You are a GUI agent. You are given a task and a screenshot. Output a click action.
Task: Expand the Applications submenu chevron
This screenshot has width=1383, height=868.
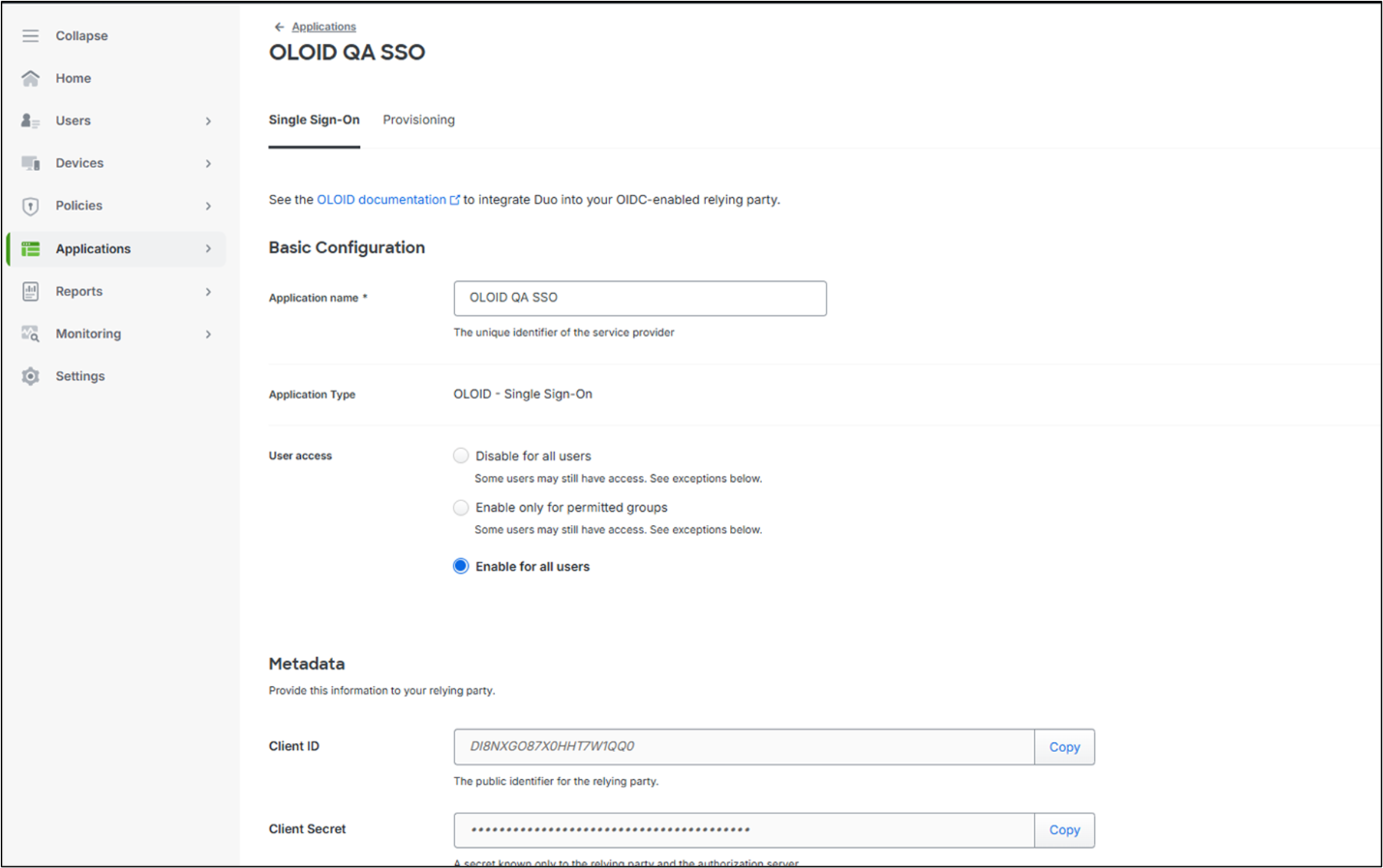[208, 249]
